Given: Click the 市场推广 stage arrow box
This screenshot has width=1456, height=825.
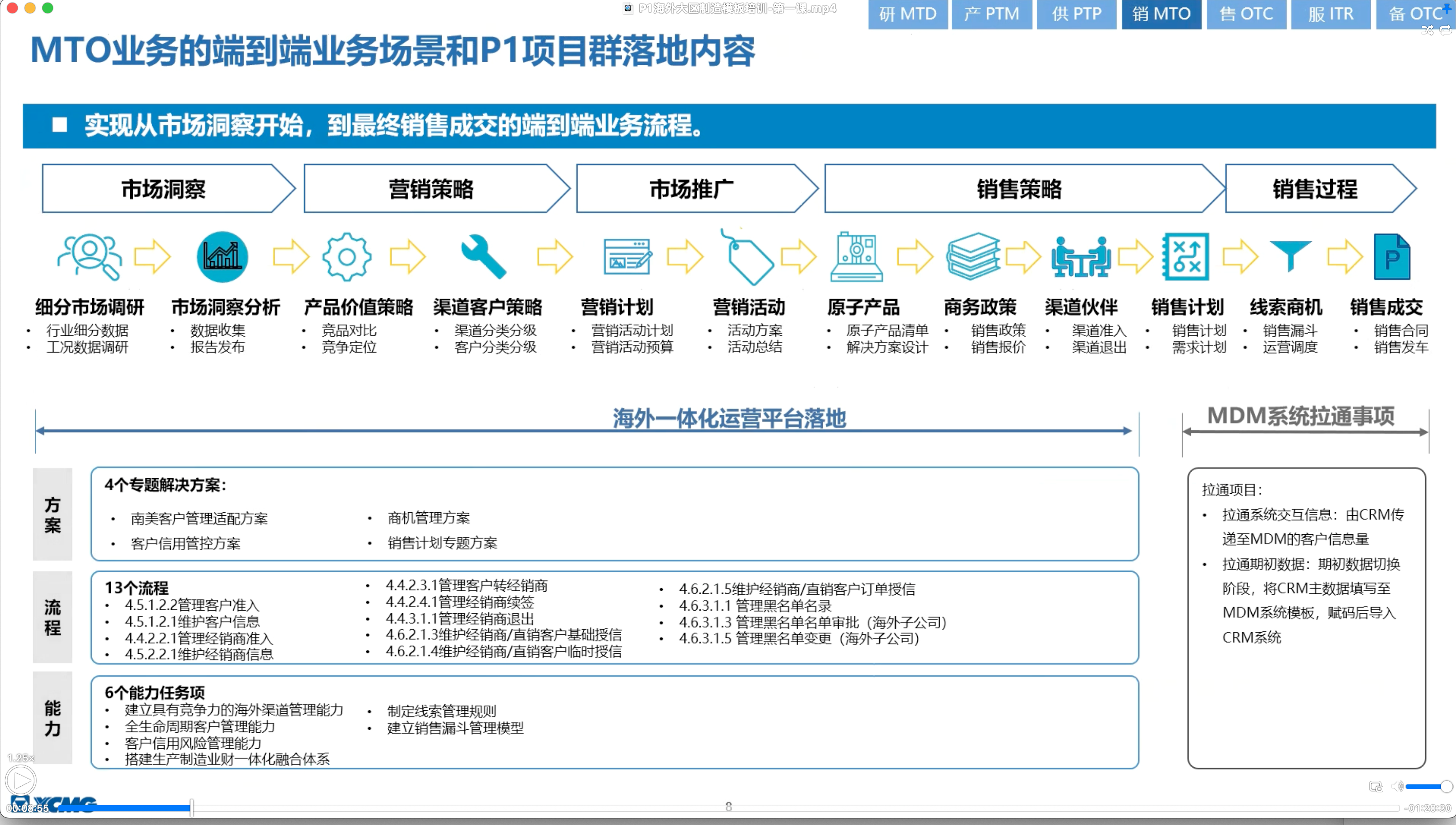Looking at the screenshot, I should pos(698,189).
